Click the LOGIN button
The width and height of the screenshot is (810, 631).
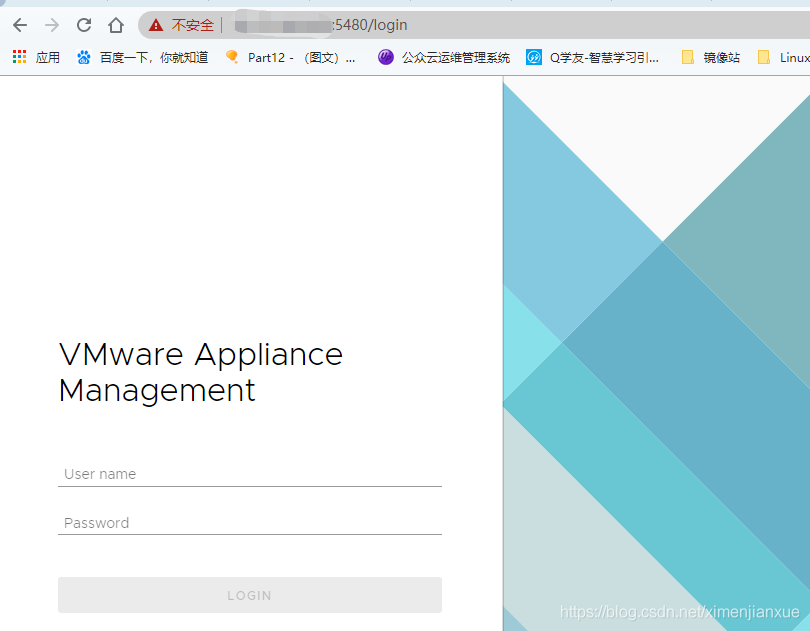pos(250,595)
